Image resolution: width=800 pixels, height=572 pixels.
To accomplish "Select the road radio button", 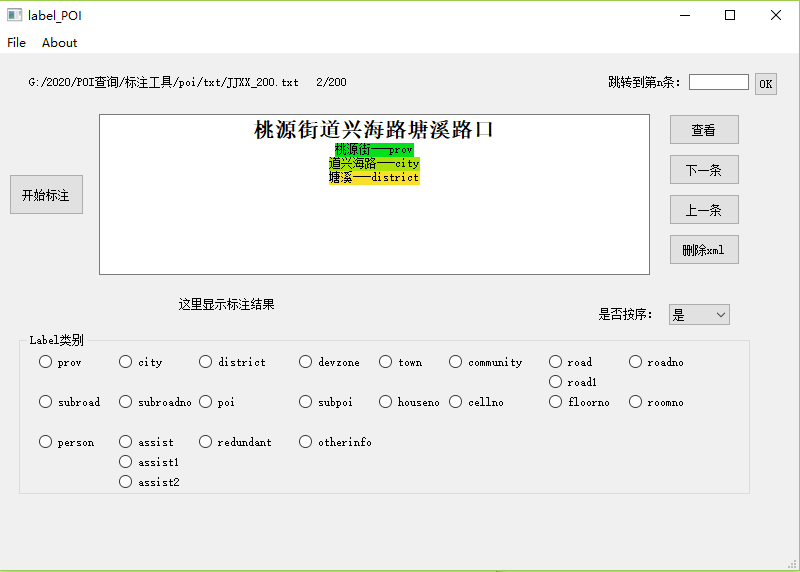I will [570, 362].
